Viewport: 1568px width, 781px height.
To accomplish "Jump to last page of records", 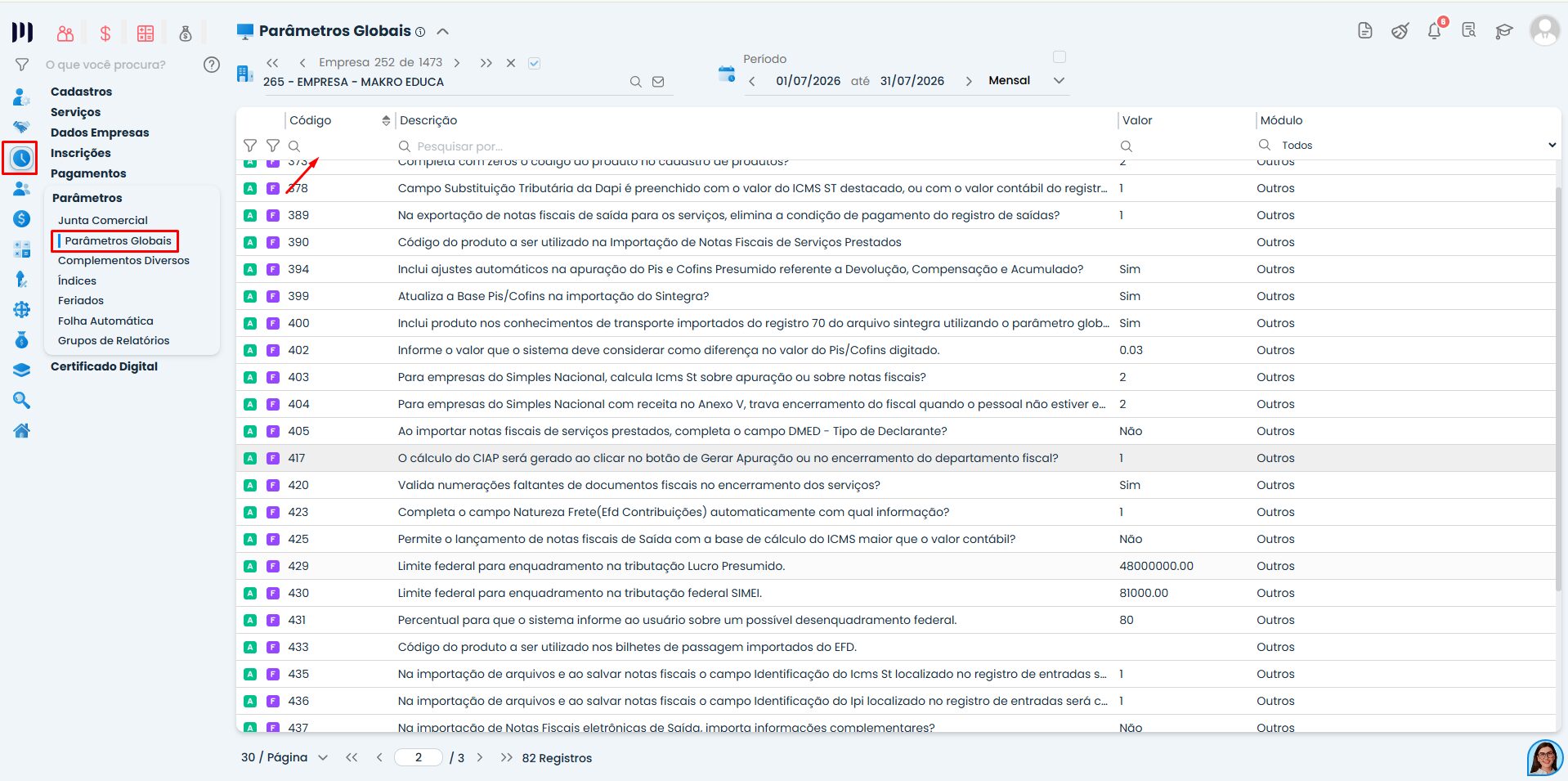I will point(507,757).
